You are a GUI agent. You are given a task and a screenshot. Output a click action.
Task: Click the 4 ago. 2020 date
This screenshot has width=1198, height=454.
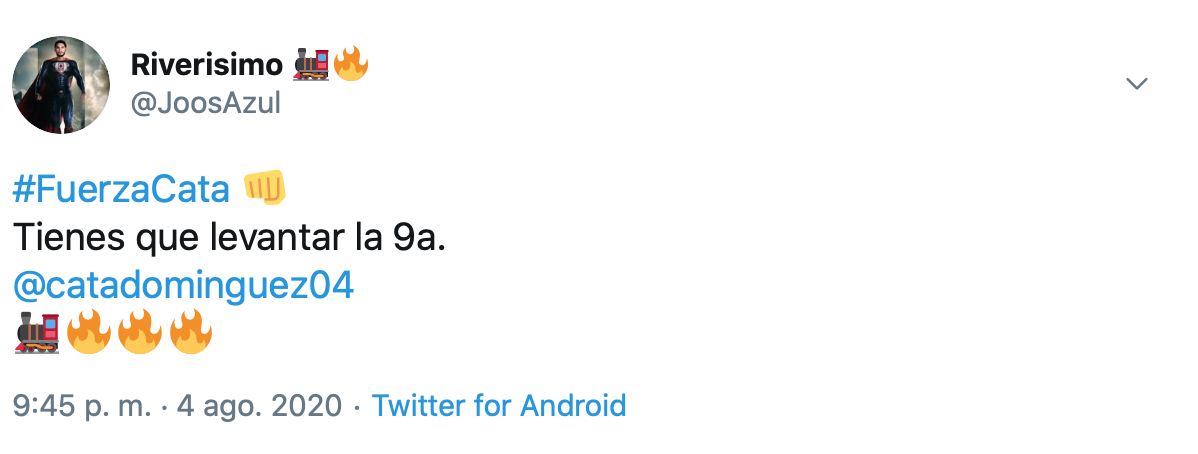click(260, 406)
